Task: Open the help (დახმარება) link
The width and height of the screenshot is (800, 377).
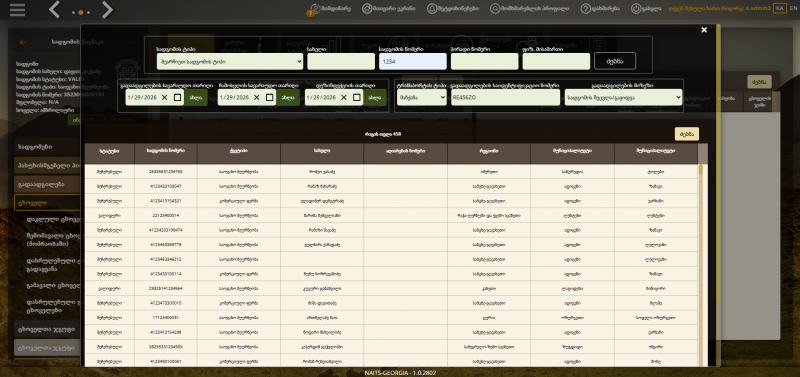Action: point(600,9)
